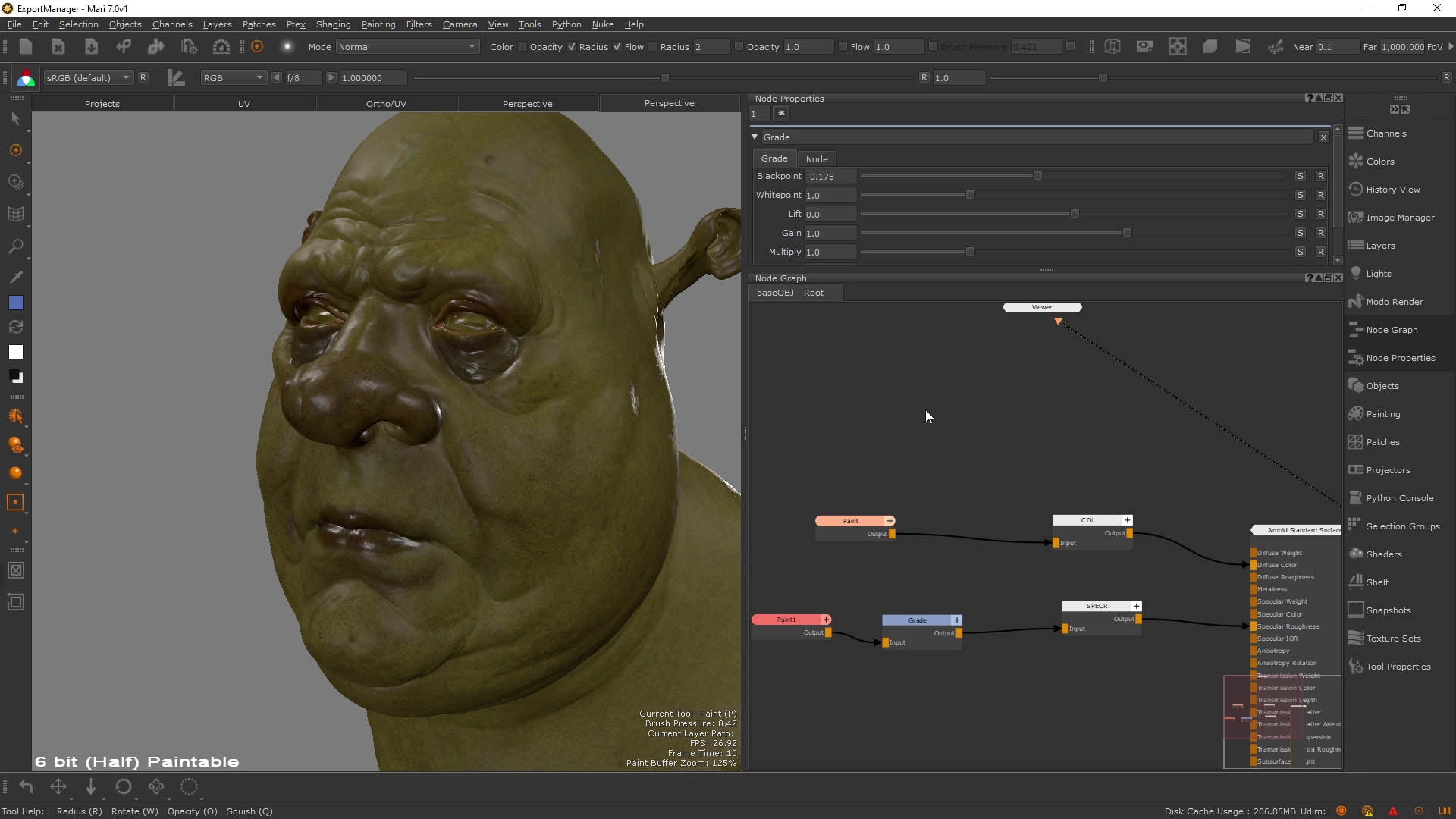This screenshot has width=1456, height=819.
Task: Open the sRGB (default) colorspace dropdown
Action: point(88,78)
